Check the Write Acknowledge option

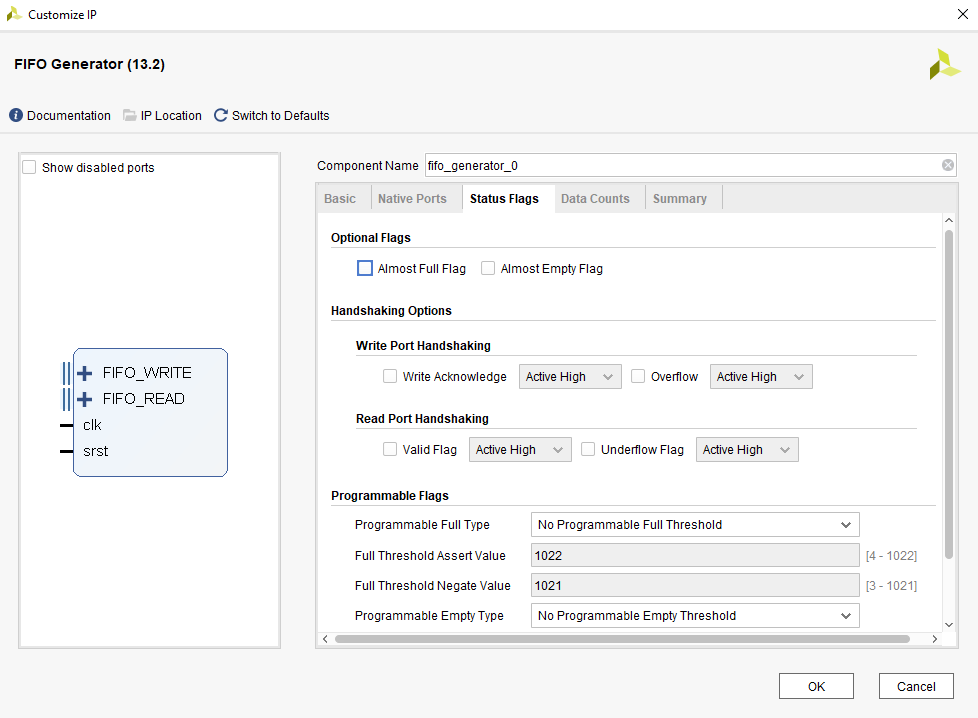tap(390, 377)
